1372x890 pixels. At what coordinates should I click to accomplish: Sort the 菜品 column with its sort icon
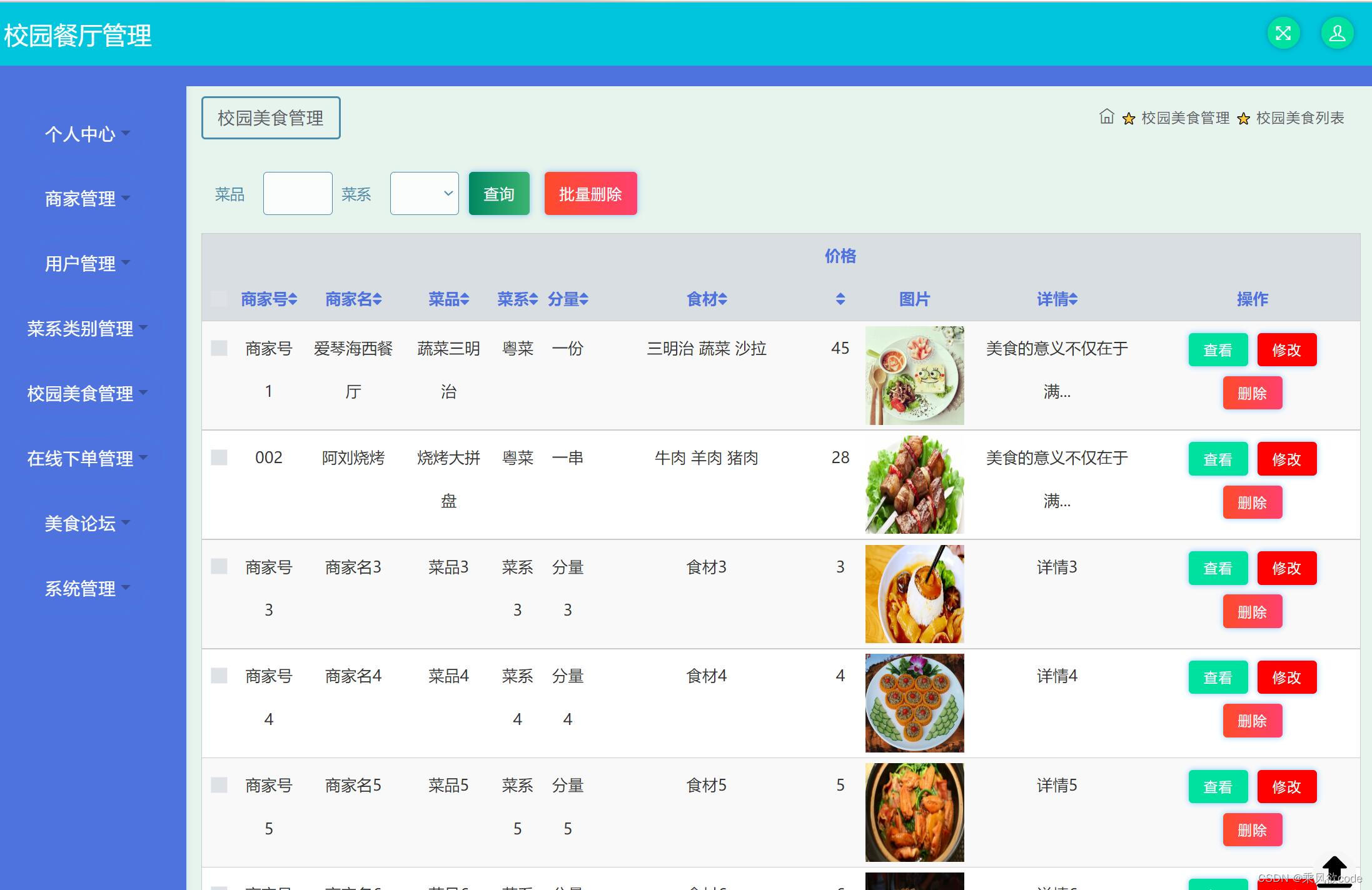tap(465, 299)
